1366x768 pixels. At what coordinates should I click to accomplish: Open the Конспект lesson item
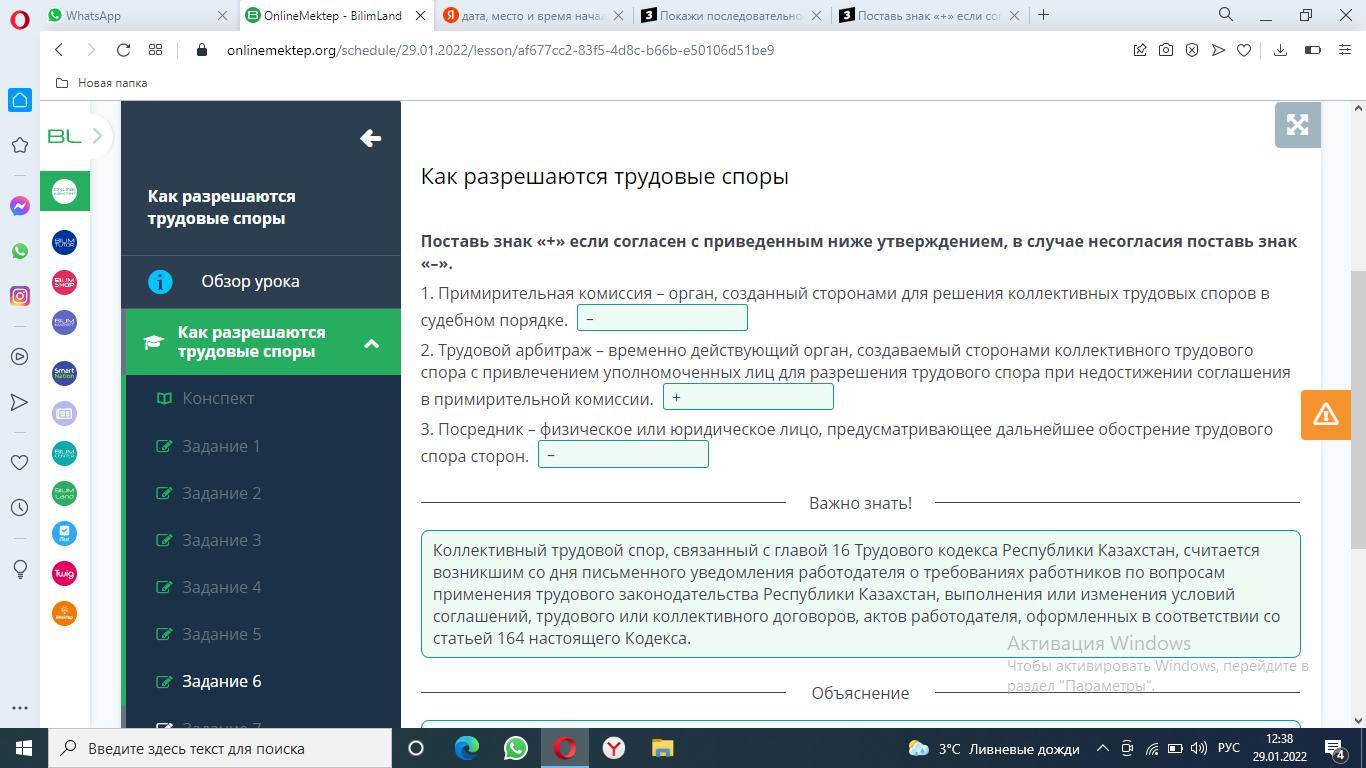[218, 398]
